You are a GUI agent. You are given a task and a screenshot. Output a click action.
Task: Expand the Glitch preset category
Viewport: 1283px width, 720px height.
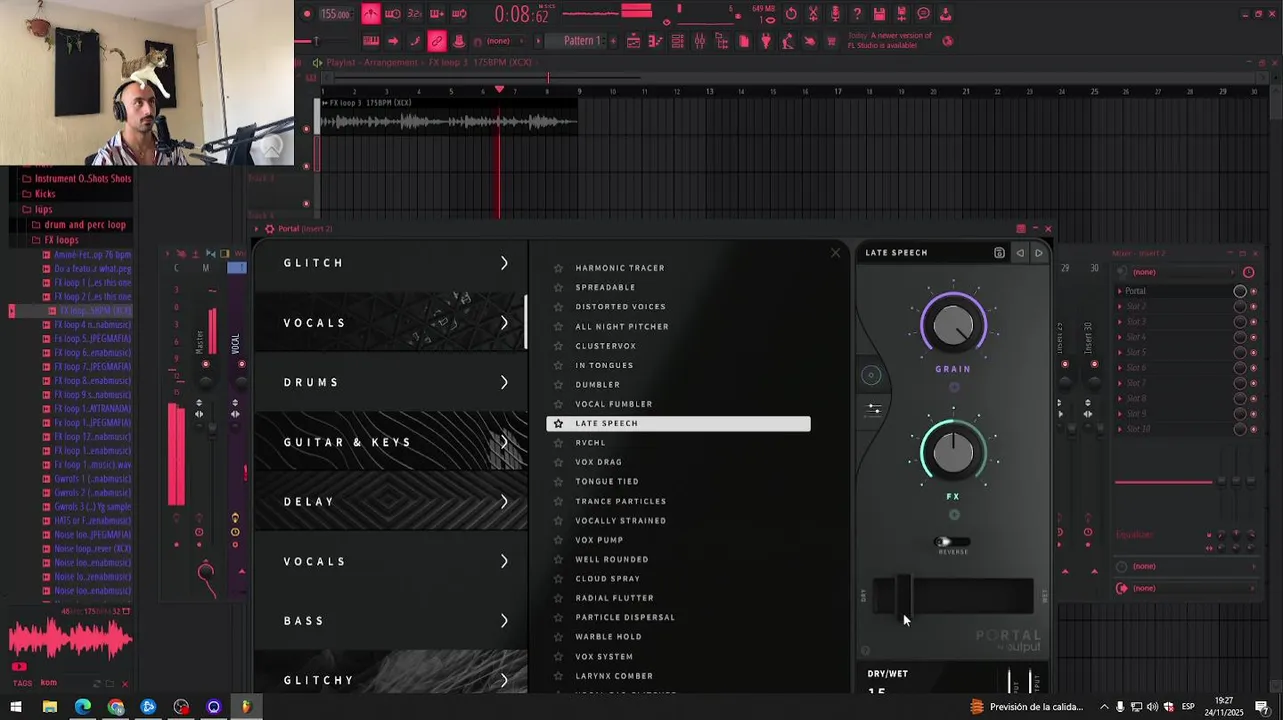click(390, 263)
